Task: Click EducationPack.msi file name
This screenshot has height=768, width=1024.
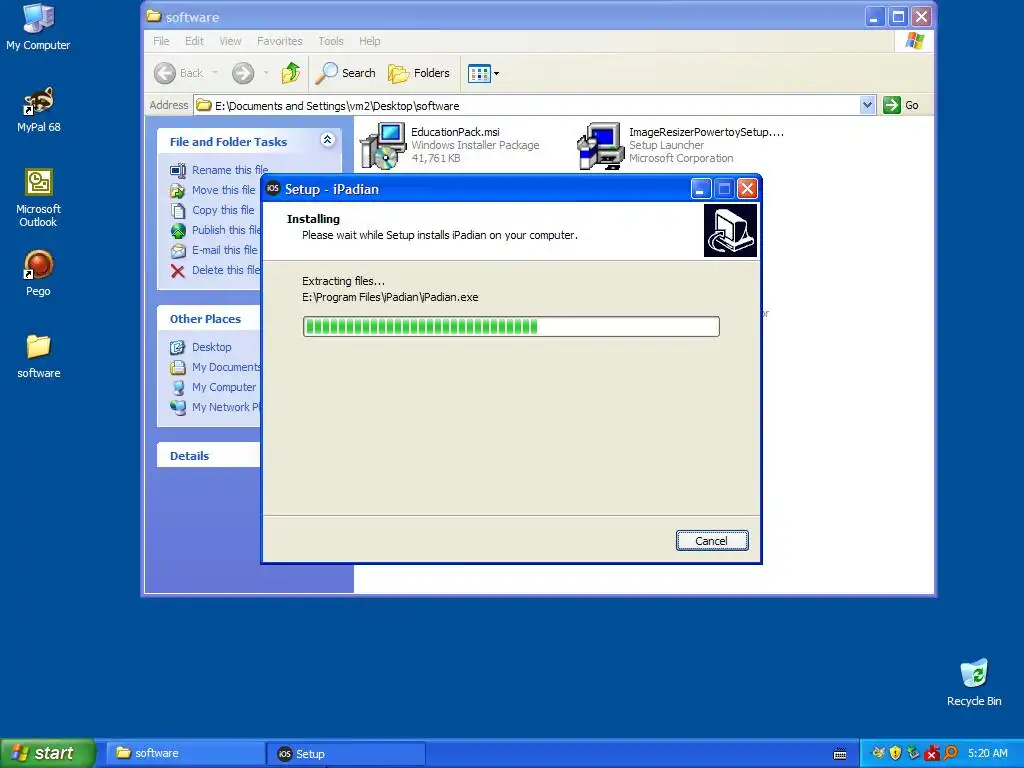Action: pos(455,132)
